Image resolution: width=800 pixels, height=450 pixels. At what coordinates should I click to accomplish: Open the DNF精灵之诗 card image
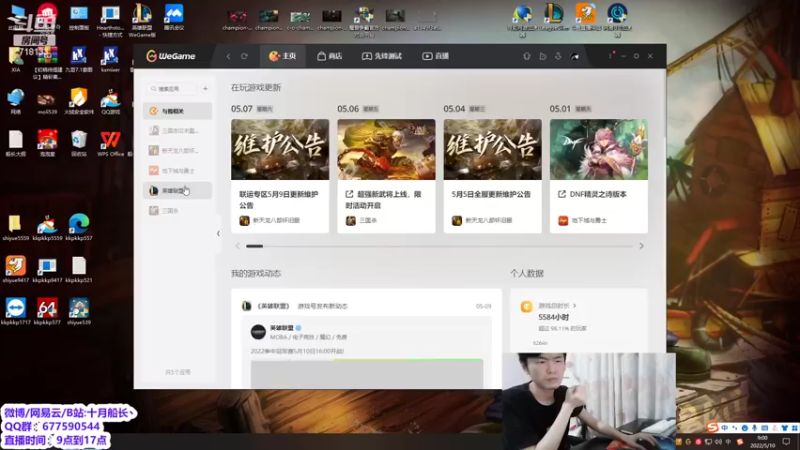pos(598,149)
